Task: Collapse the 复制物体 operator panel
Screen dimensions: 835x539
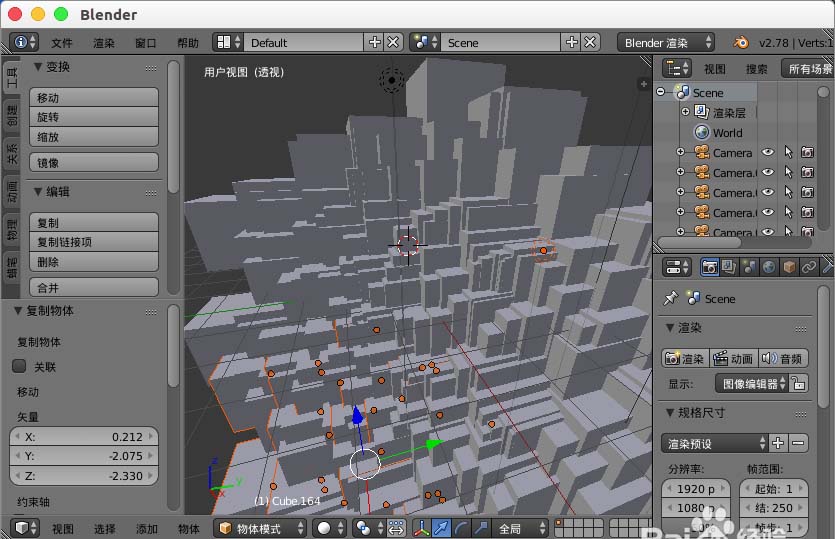Action: coord(18,311)
